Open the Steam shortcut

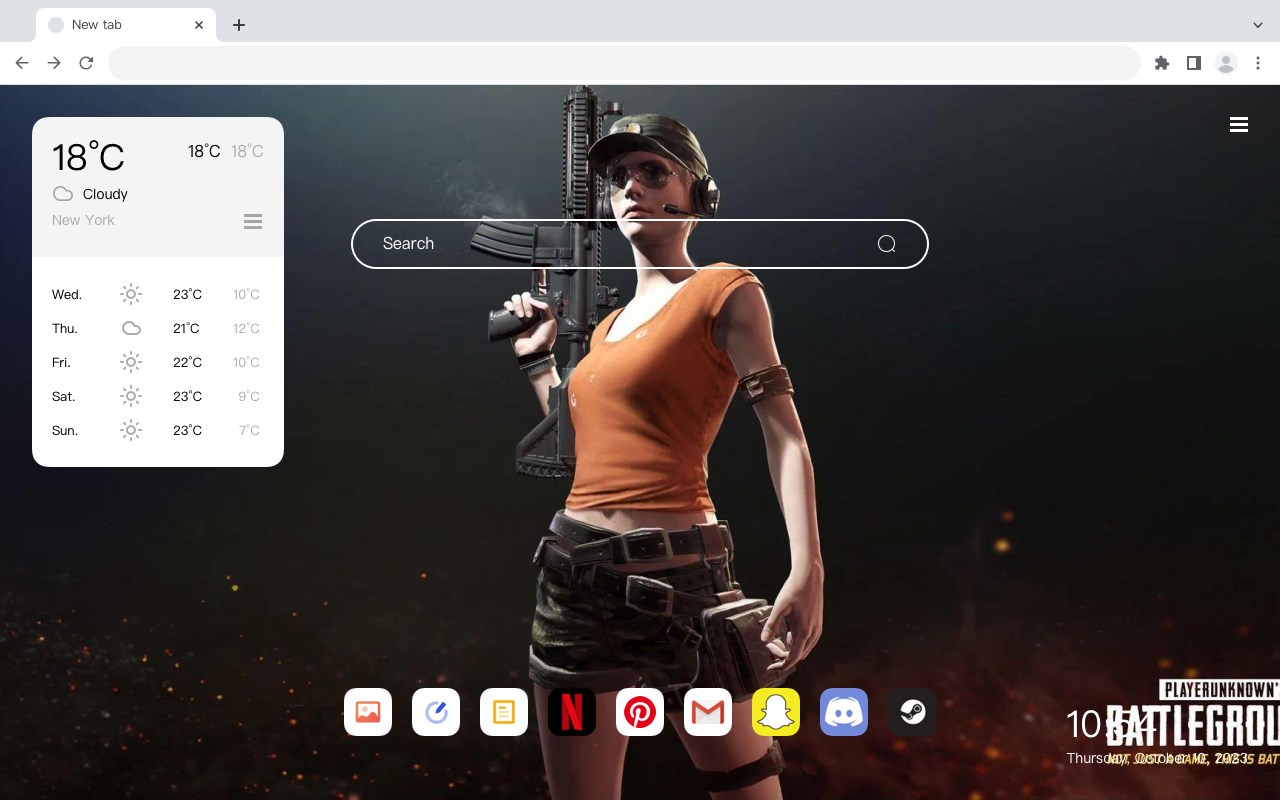coord(912,712)
